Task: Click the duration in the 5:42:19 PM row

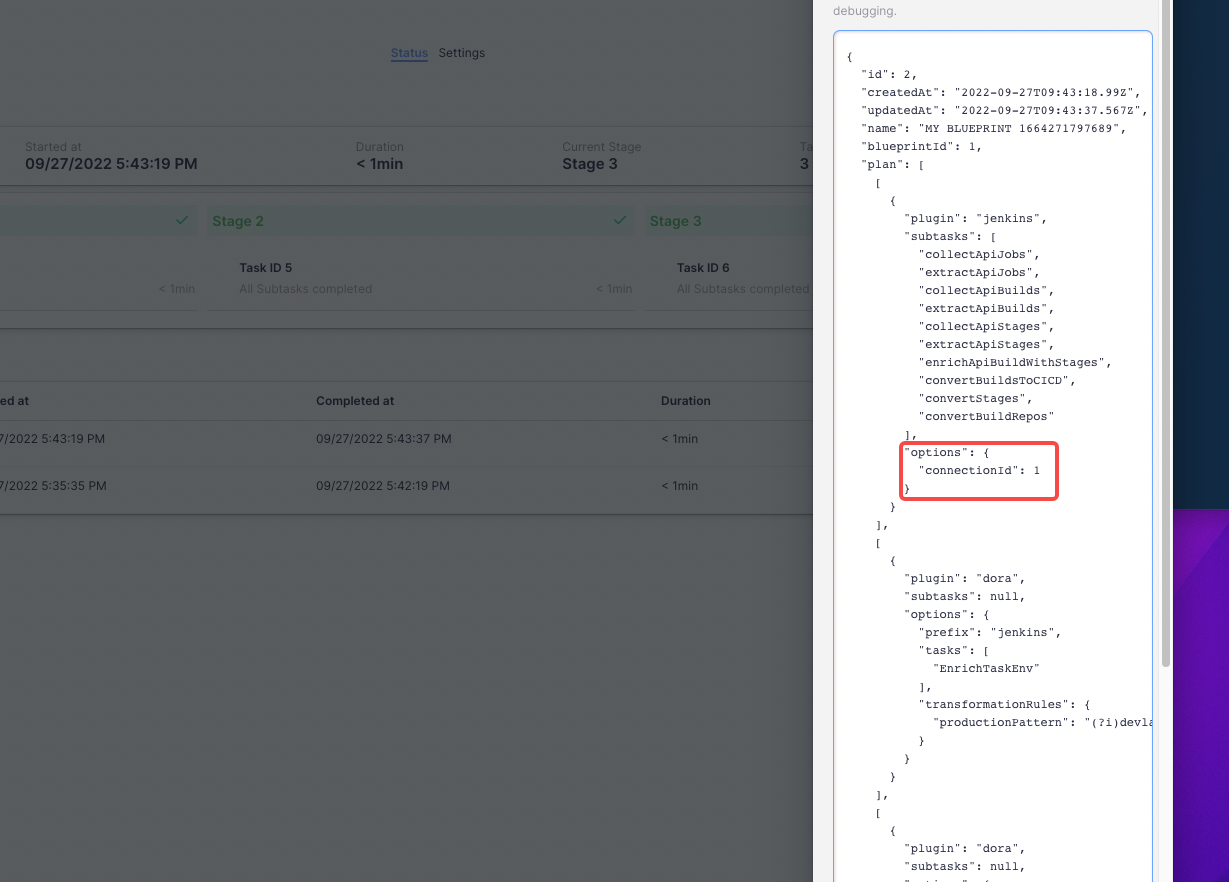Action: (x=680, y=486)
